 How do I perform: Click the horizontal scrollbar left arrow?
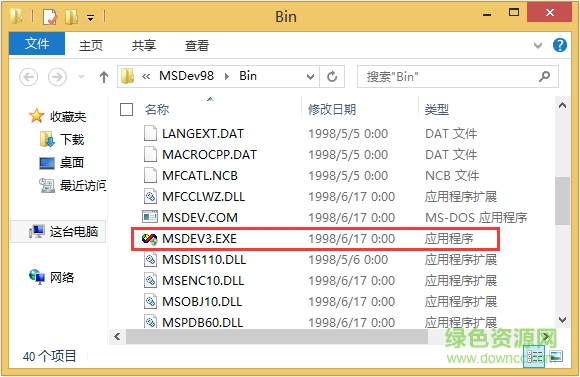(x=117, y=337)
